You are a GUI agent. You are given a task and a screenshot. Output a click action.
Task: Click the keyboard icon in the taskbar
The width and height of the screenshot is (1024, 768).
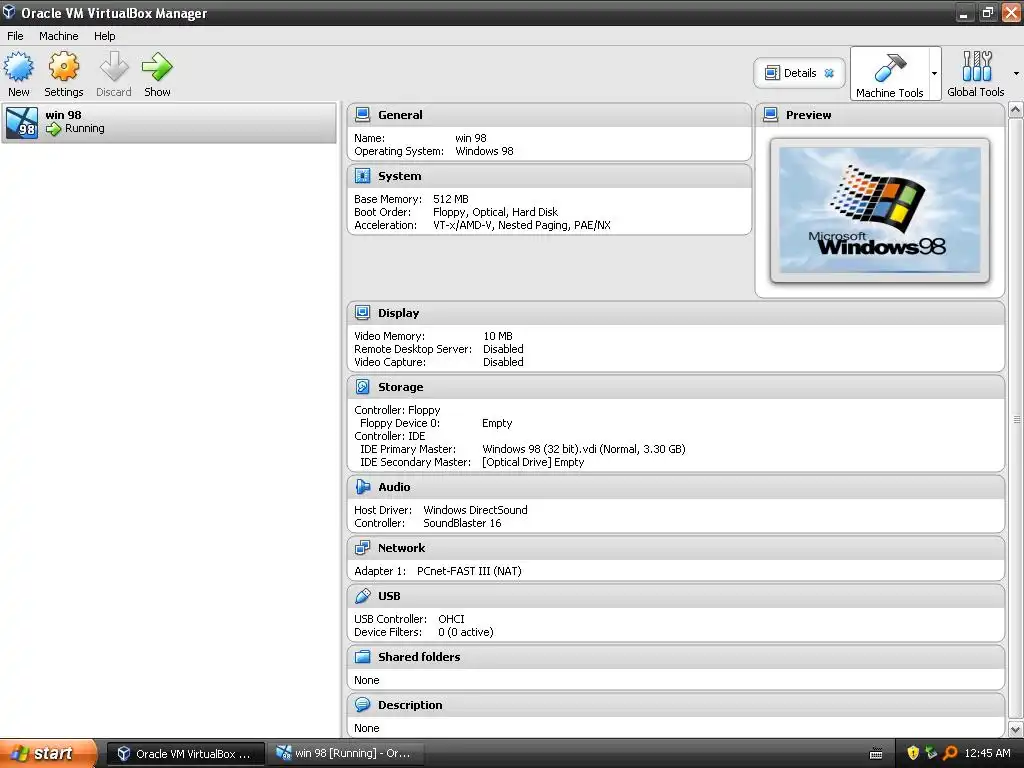(876, 754)
